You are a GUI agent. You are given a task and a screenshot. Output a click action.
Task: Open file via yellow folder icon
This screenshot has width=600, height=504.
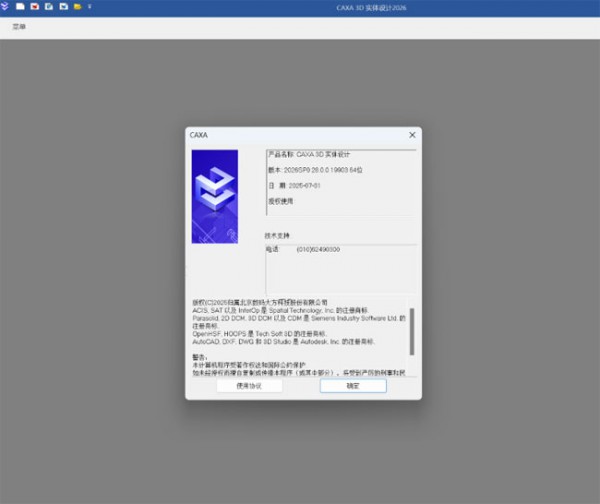77,7
